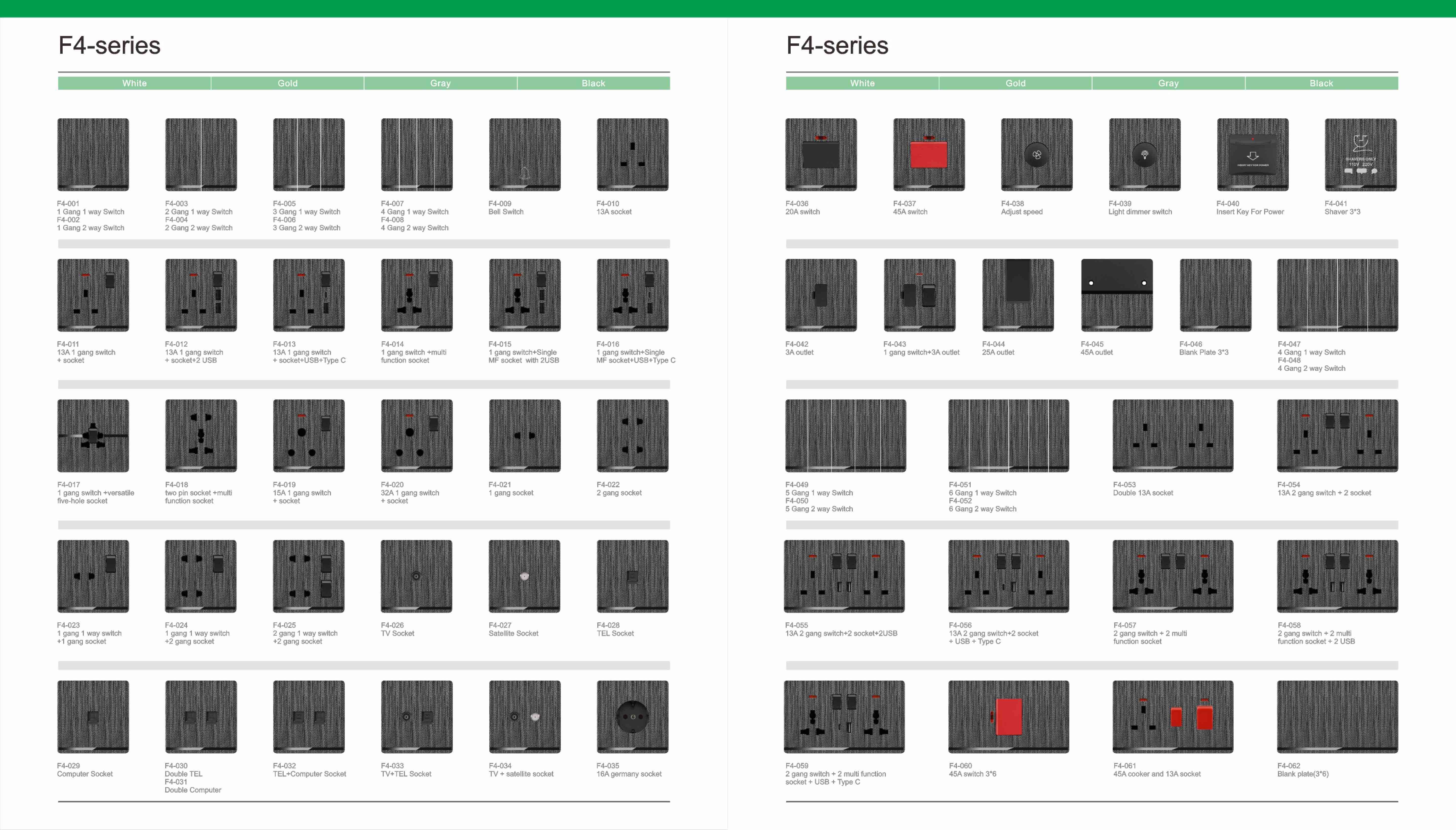Open the F4-022 2 gang socket image
Viewport: 1456px width, 830px height.
632,435
